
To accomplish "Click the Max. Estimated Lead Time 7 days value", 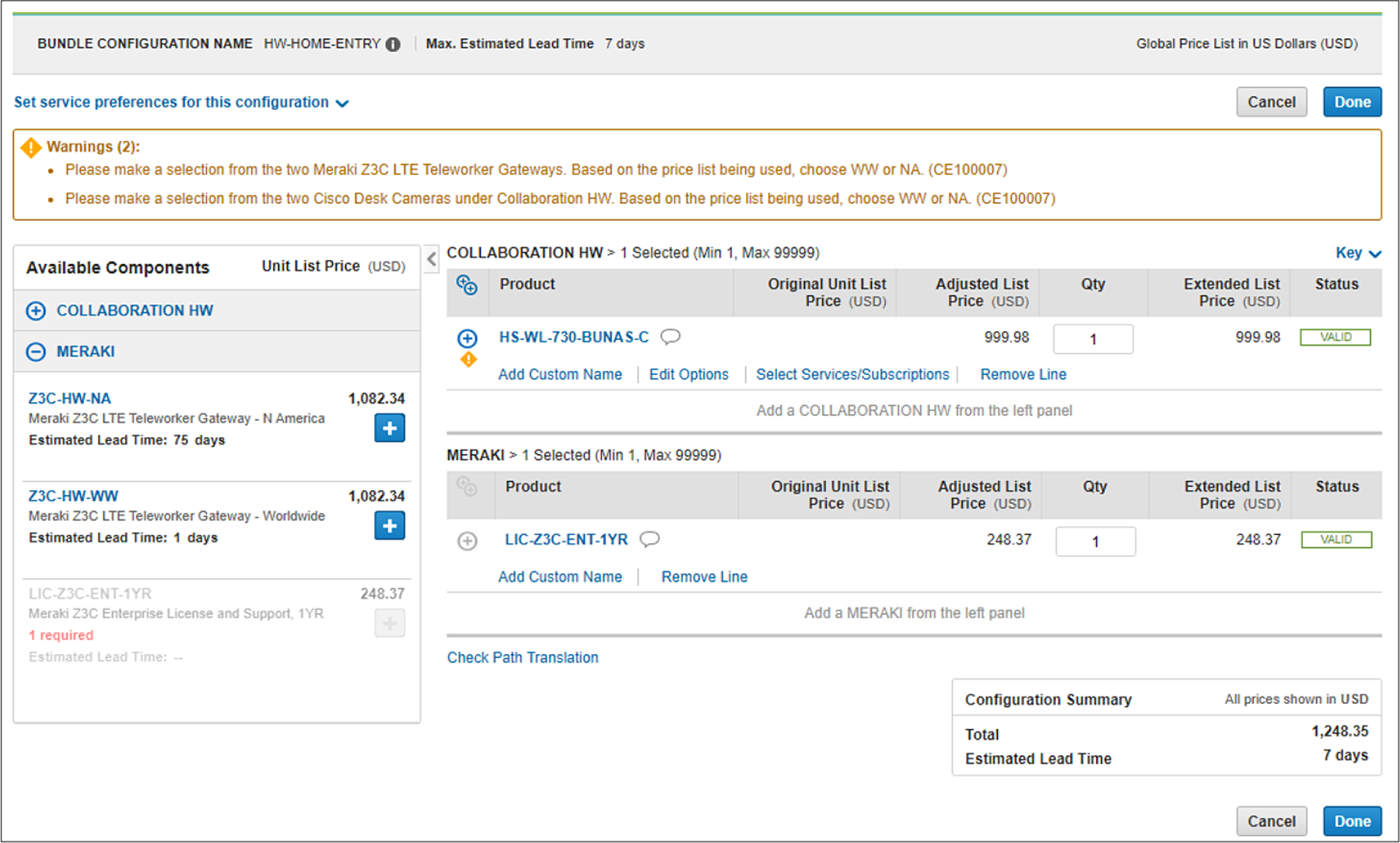I will [x=625, y=44].
